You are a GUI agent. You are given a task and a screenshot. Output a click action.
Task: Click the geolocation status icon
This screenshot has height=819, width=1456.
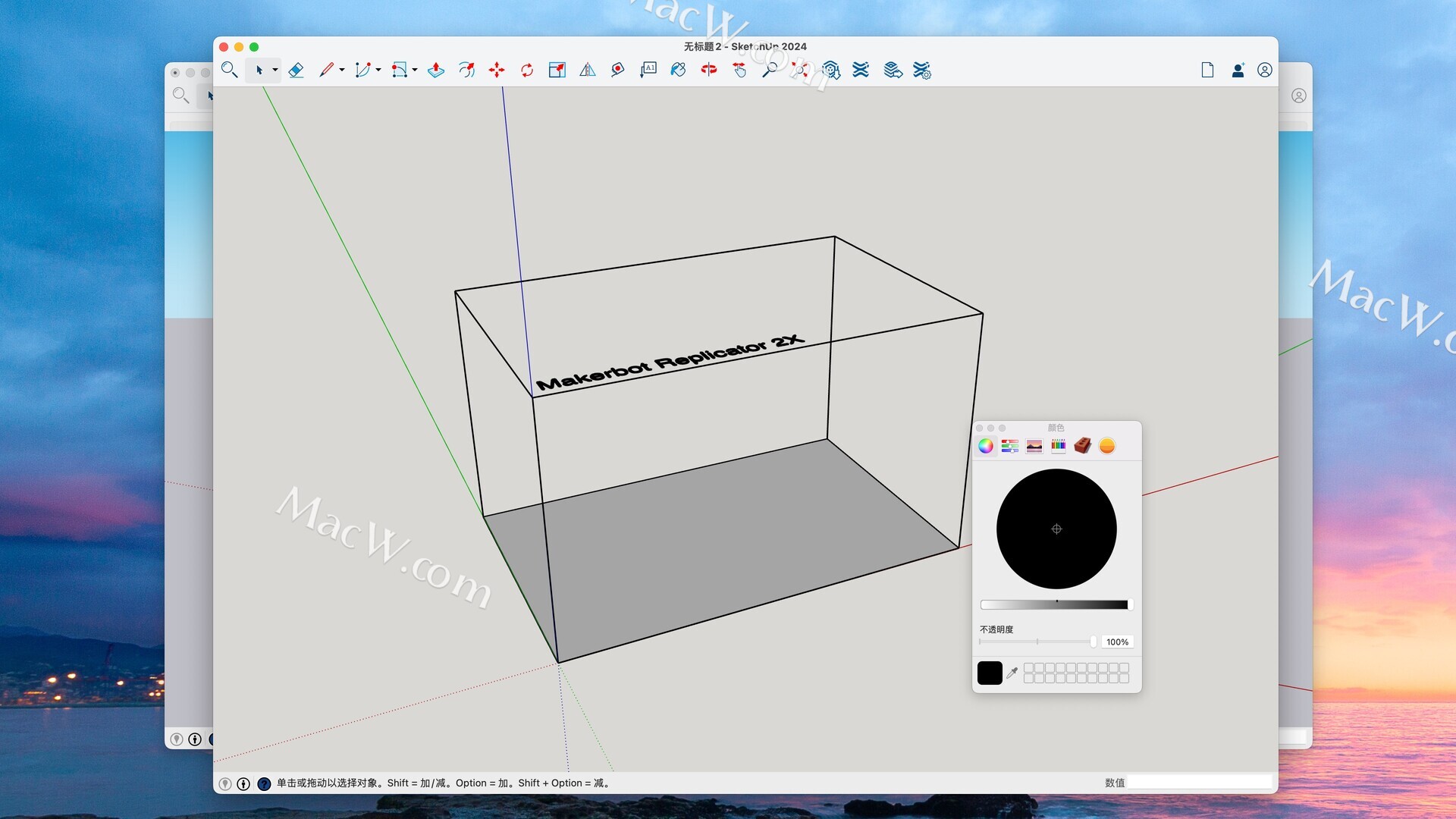[225, 783]
